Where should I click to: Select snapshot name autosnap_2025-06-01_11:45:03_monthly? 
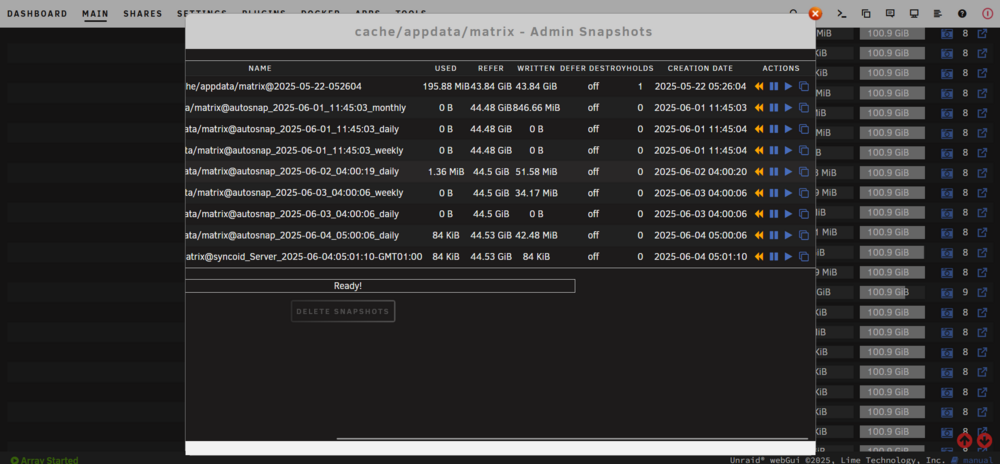[296, 108]
